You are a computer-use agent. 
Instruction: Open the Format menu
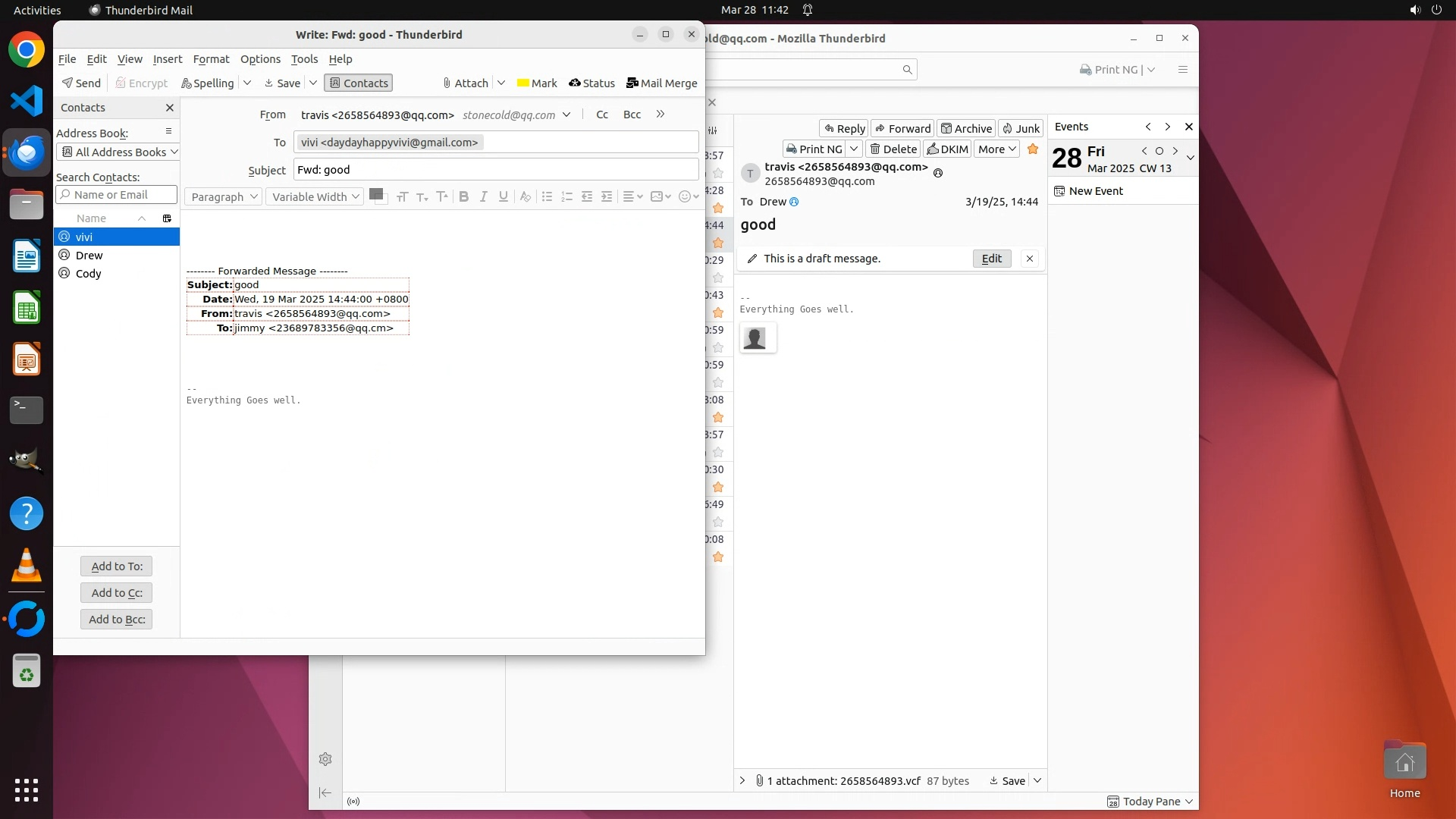(x=211, y=59)
